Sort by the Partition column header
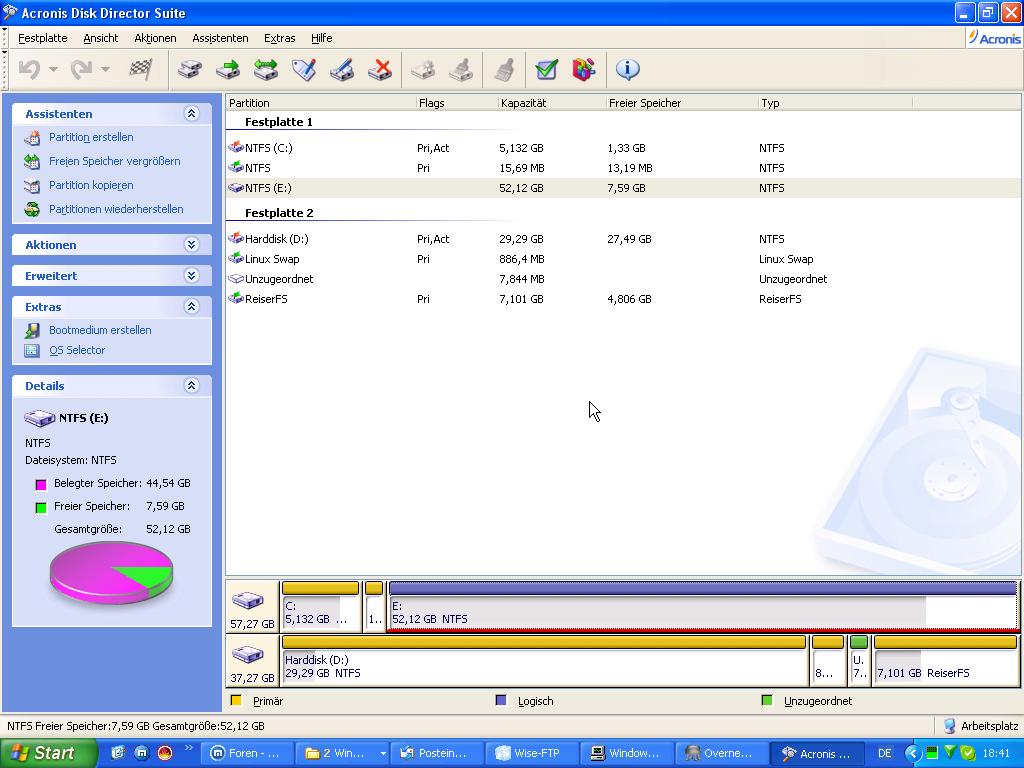The image size is (1024, 768). pyautogui.click(x=321, y=103)
